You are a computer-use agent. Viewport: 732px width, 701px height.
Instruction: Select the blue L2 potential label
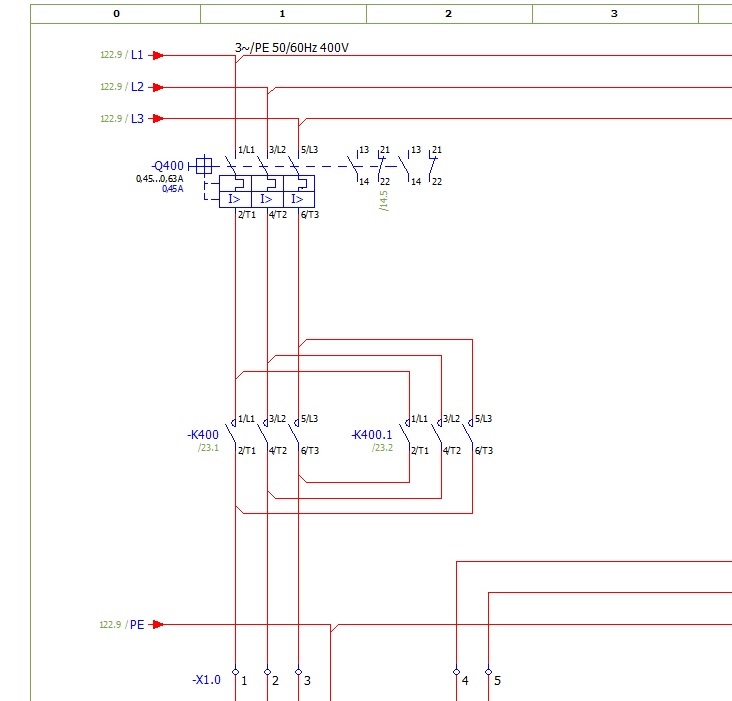click(x=137, y=87)
